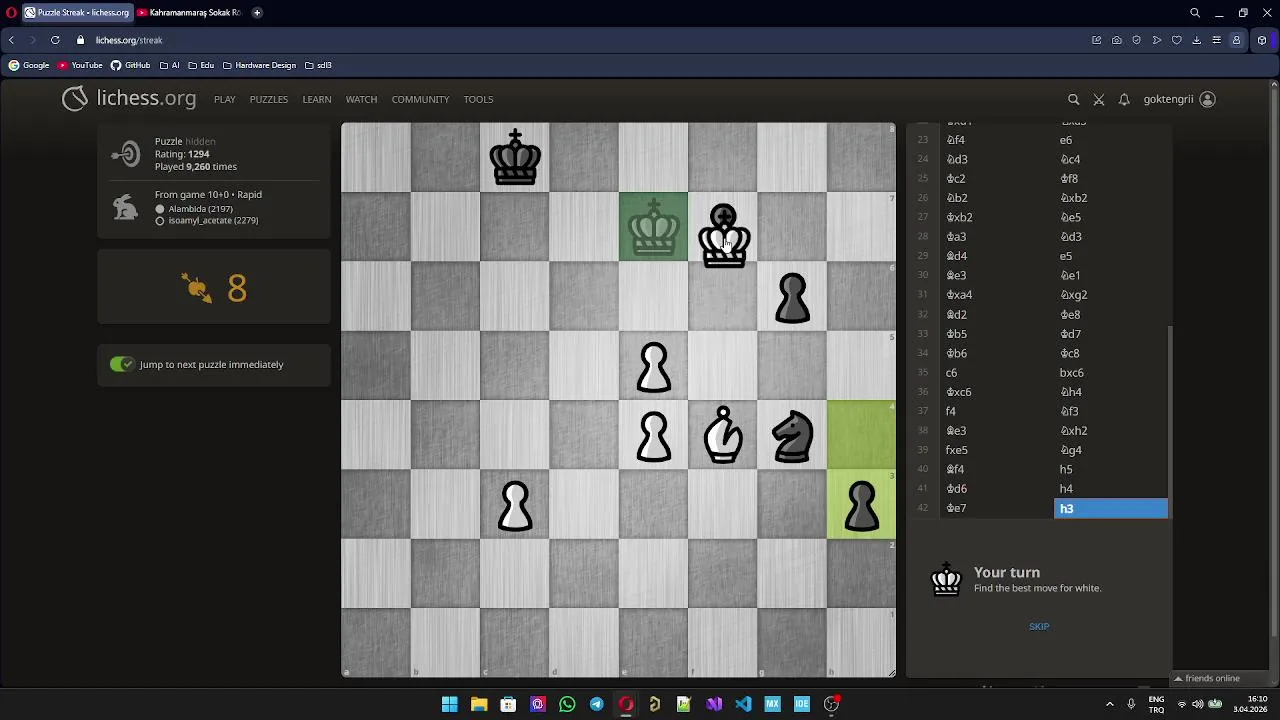
Task: Click the move list scrollbar
Action: tap(1170, 421)
